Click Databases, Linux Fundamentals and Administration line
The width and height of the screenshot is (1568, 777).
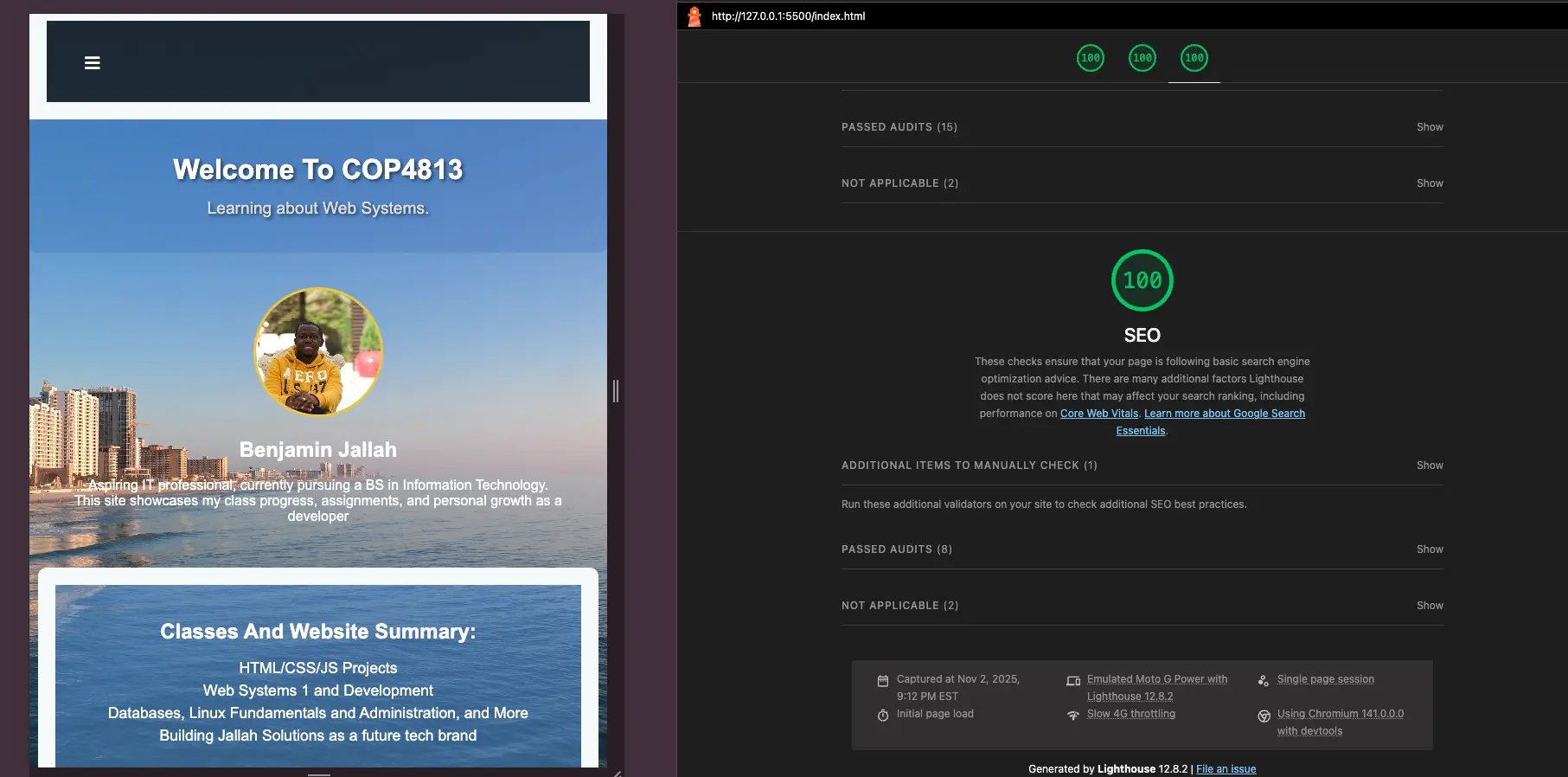[318, 713]
